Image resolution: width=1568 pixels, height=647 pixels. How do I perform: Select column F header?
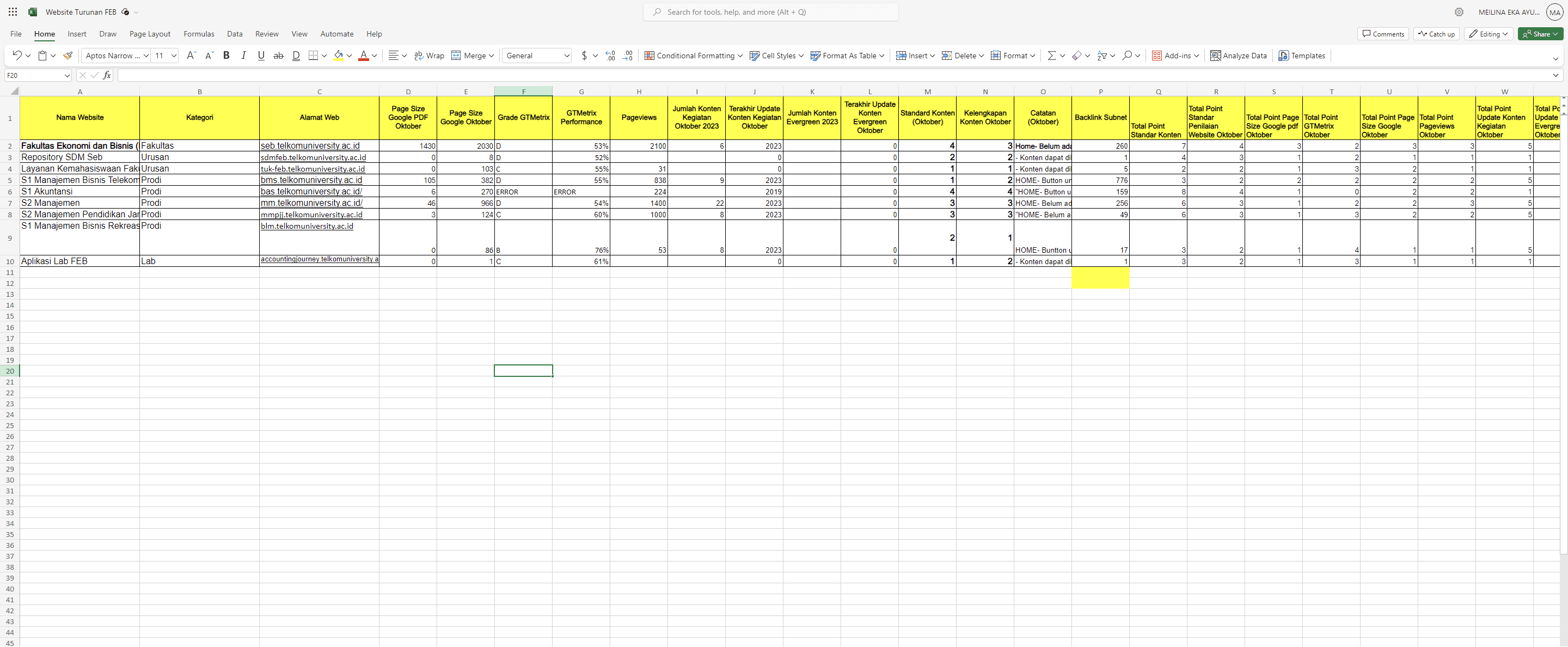pos(523,91)
